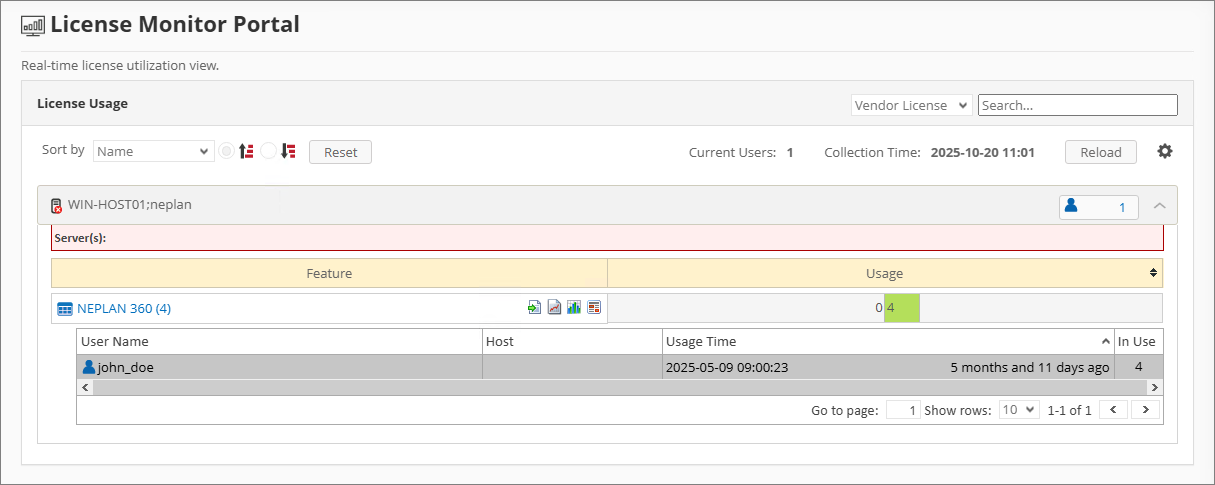Click the Collection Time value 2025-10-20 11:01

982,153
